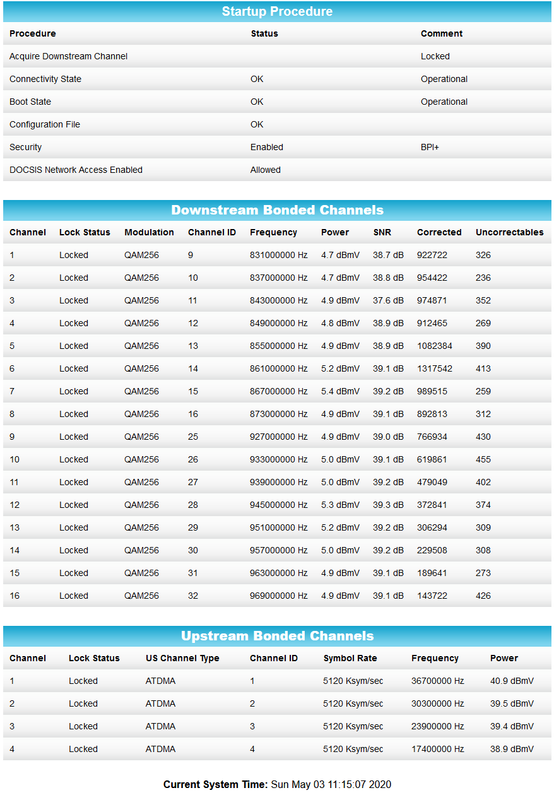Click frequency 963000000 Hz
Screen dimensions: 554x800
279,573
